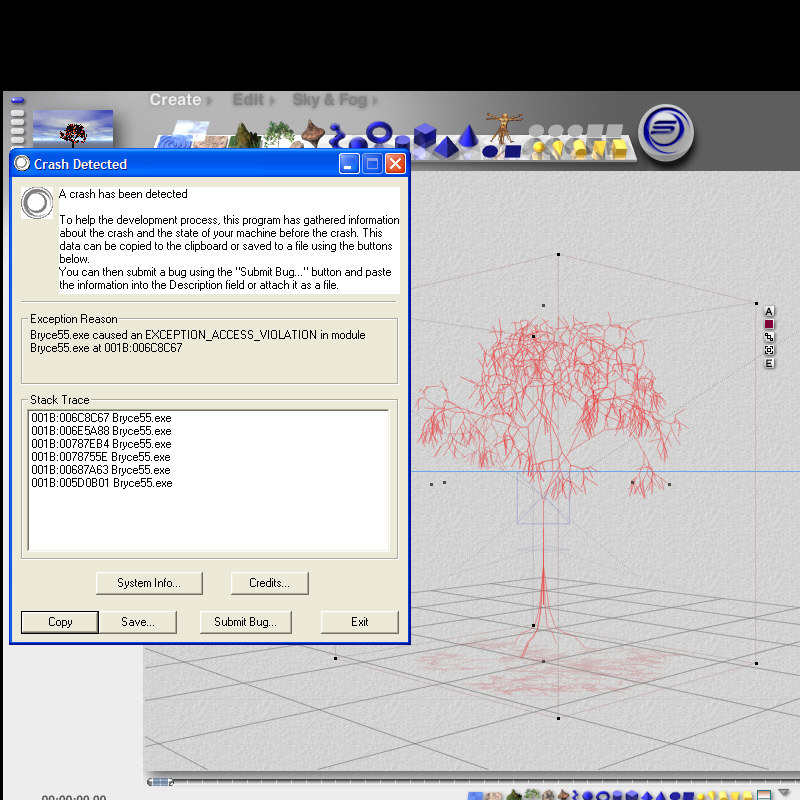This screenshot has width=800, height=800.
Task: Select stack trace line 001B:006E5A88 Bryce55.exe
Action: [101, 431]
